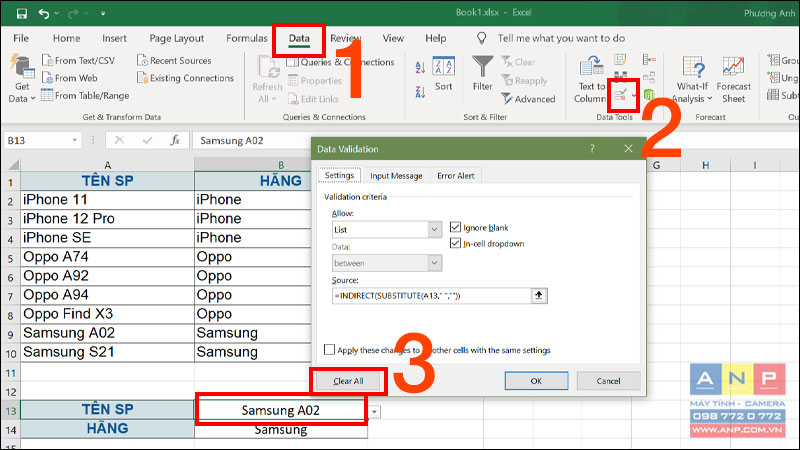Open Advanced filter options
This screenshot has width=800, height=450.
coord(529,99)
